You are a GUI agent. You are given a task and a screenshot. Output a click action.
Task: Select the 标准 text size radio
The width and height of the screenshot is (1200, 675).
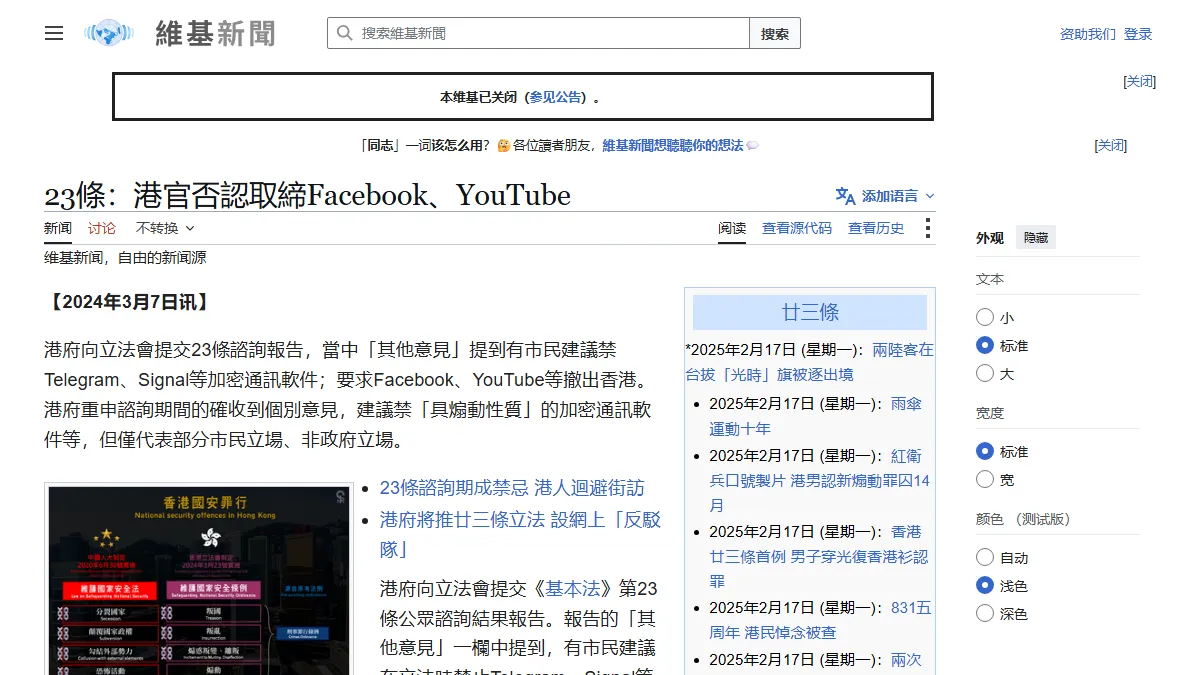985,345
